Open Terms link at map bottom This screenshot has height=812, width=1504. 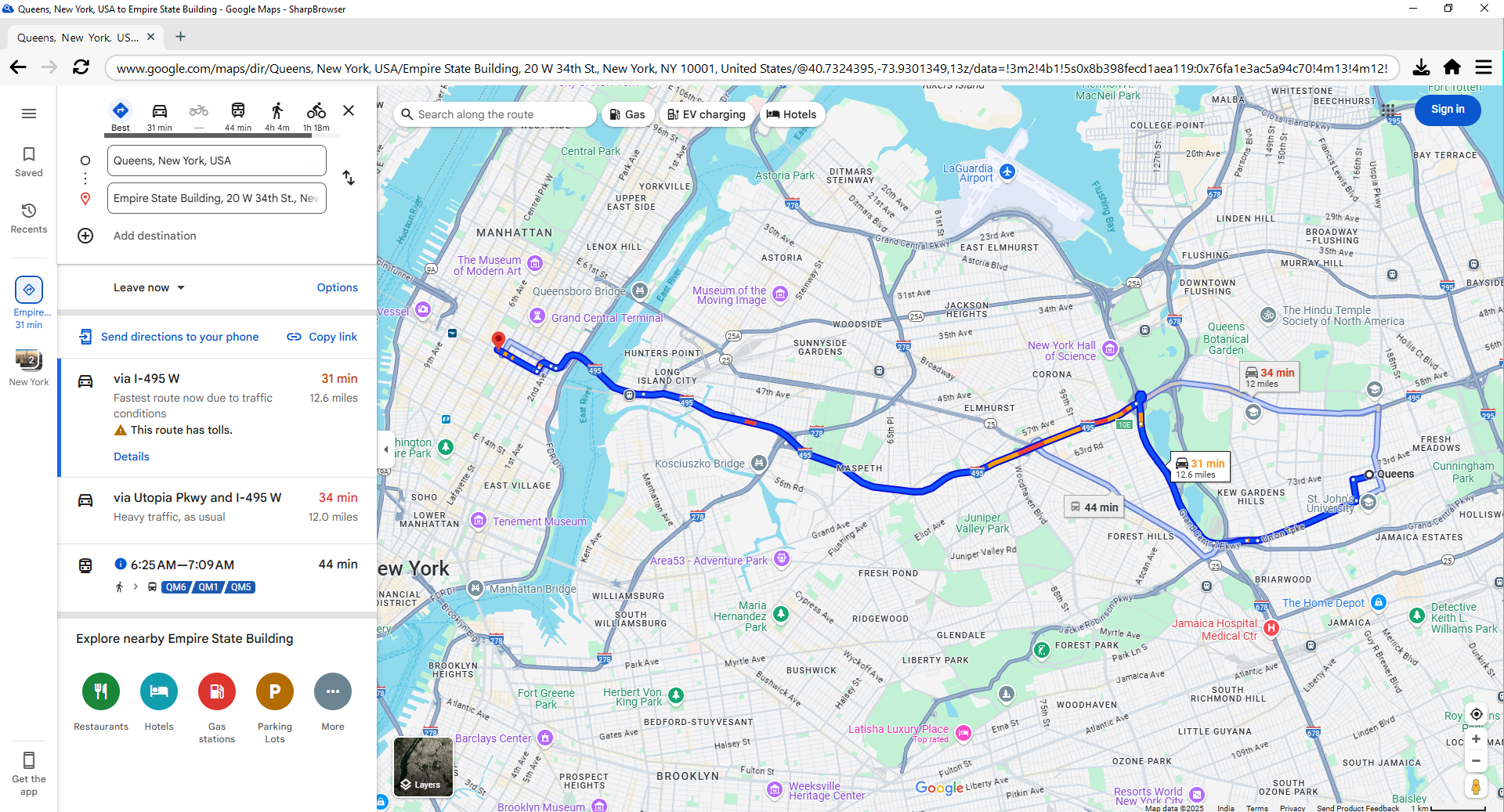[1256, 808]
